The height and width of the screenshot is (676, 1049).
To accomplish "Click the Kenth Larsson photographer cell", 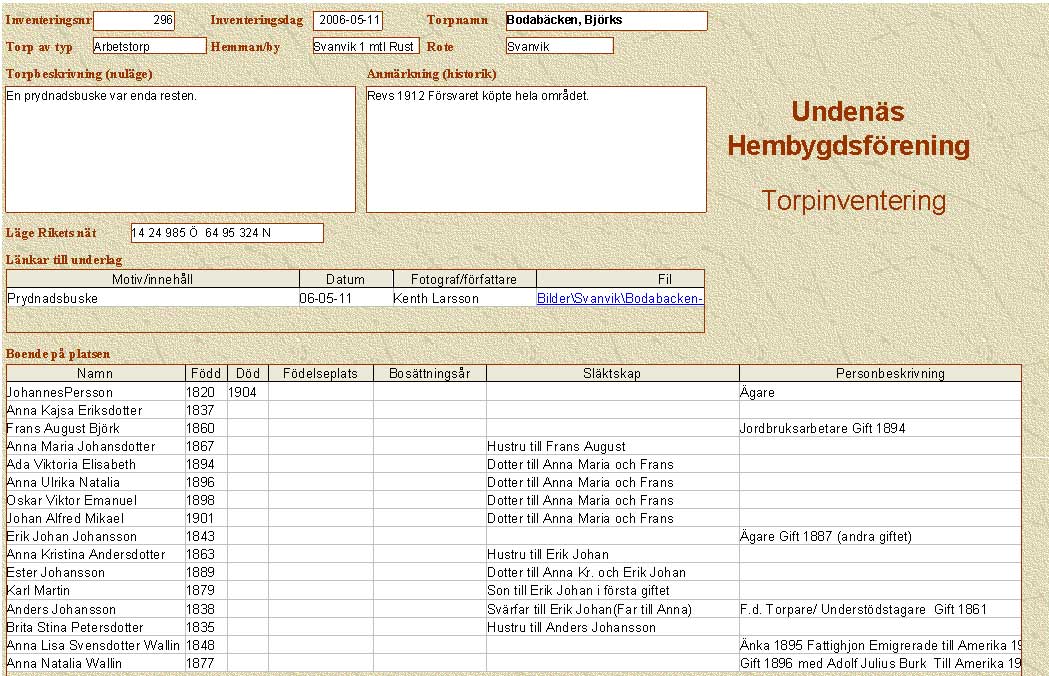I will (436, 298).
